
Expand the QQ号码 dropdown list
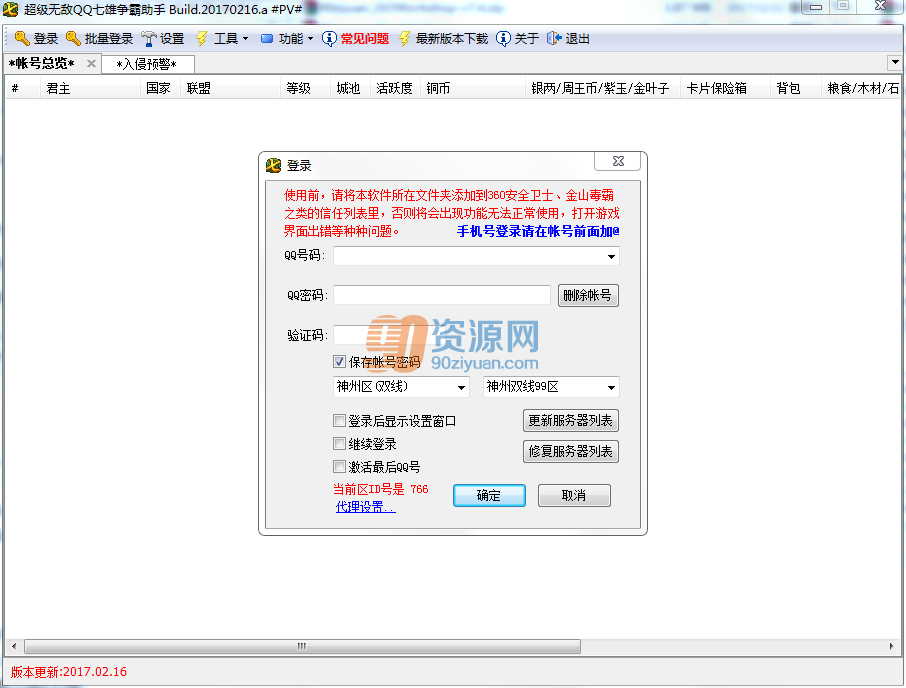pyautogui.click(x=611, y=256)
